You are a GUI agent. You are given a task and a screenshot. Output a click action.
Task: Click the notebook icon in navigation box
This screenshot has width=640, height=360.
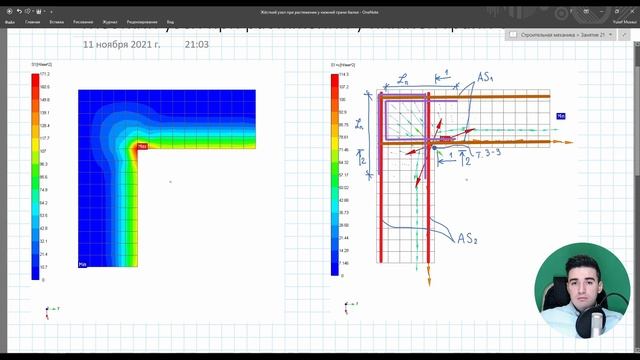(x=513, y=35)
